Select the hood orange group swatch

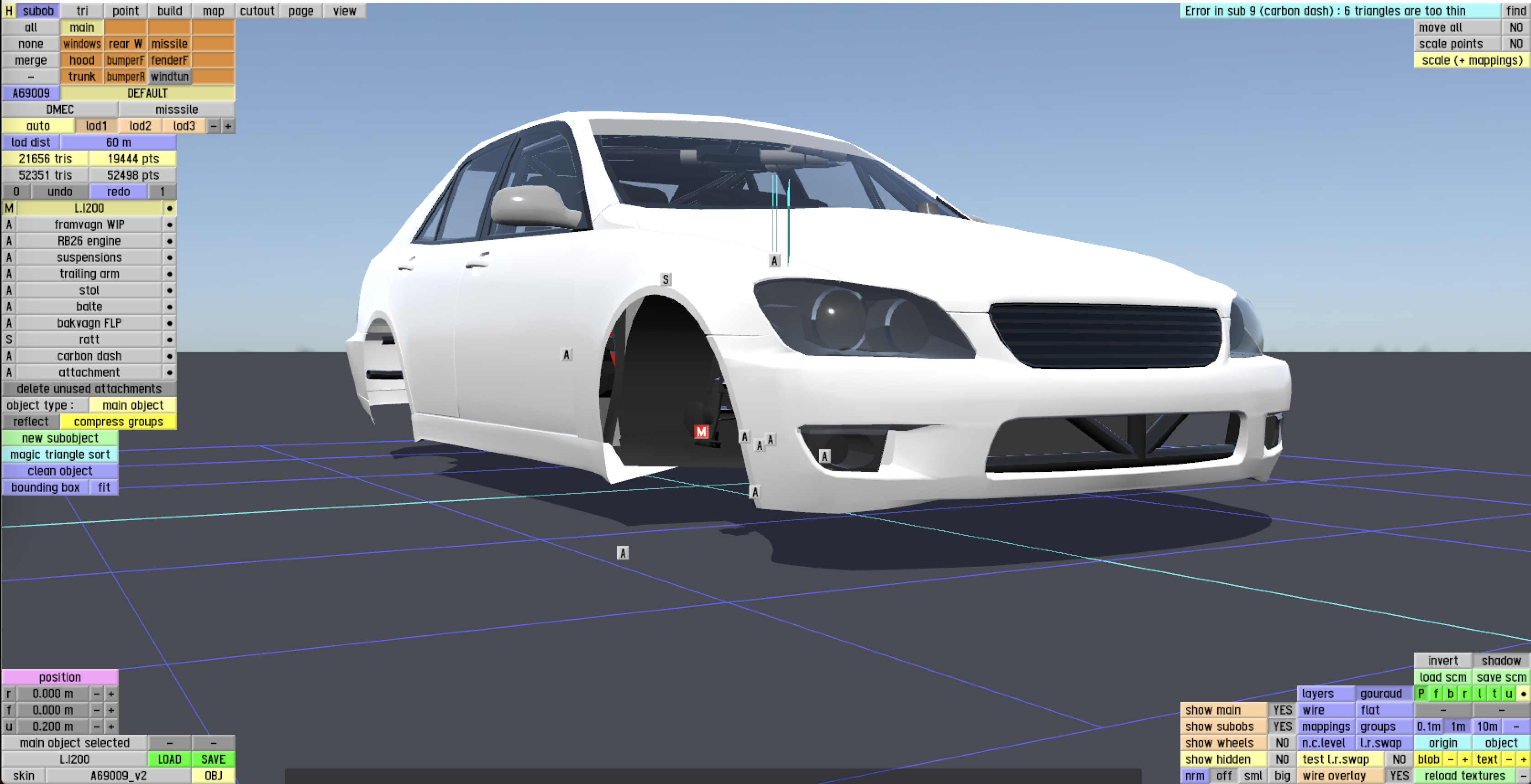coord(81,60)
